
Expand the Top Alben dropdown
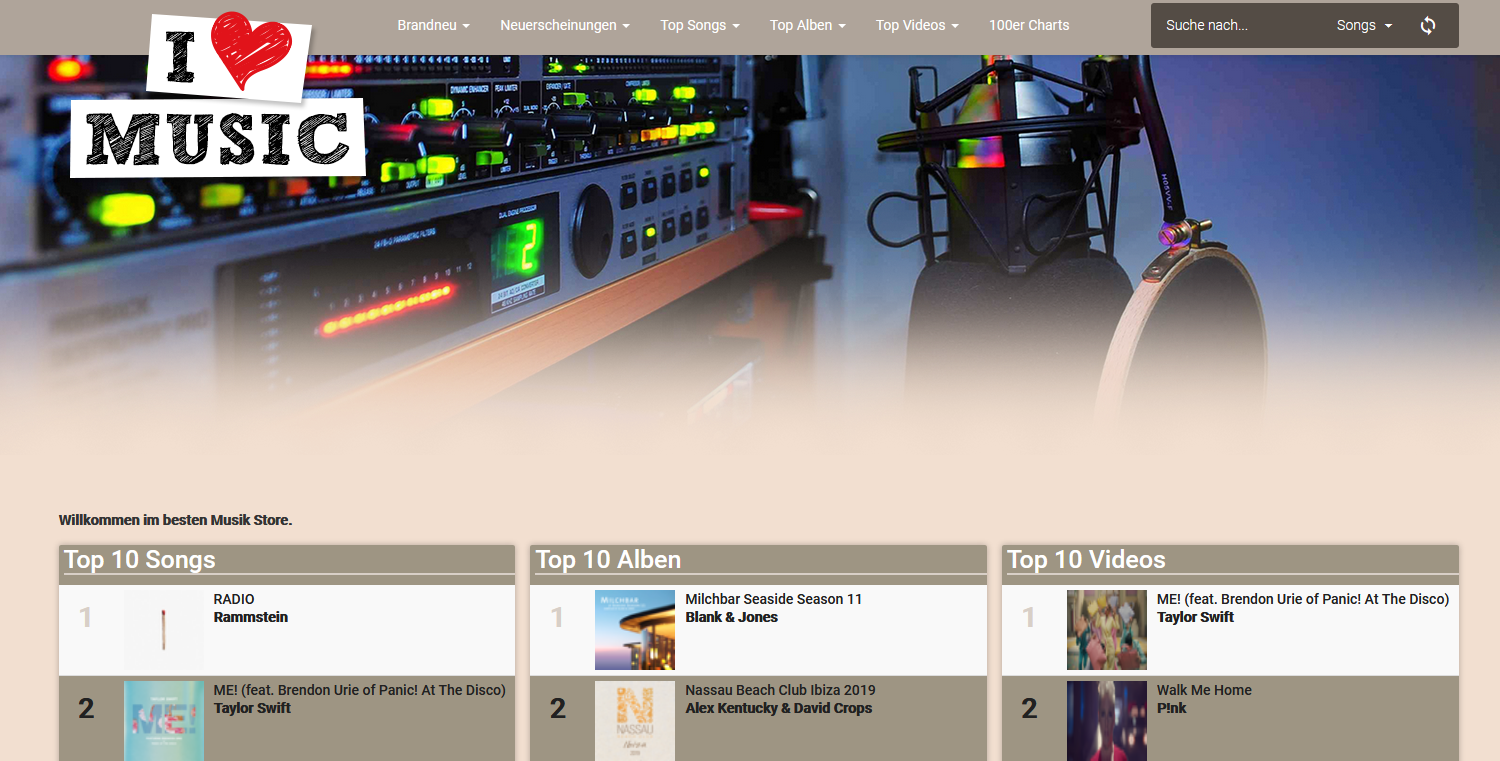point(807,25)
